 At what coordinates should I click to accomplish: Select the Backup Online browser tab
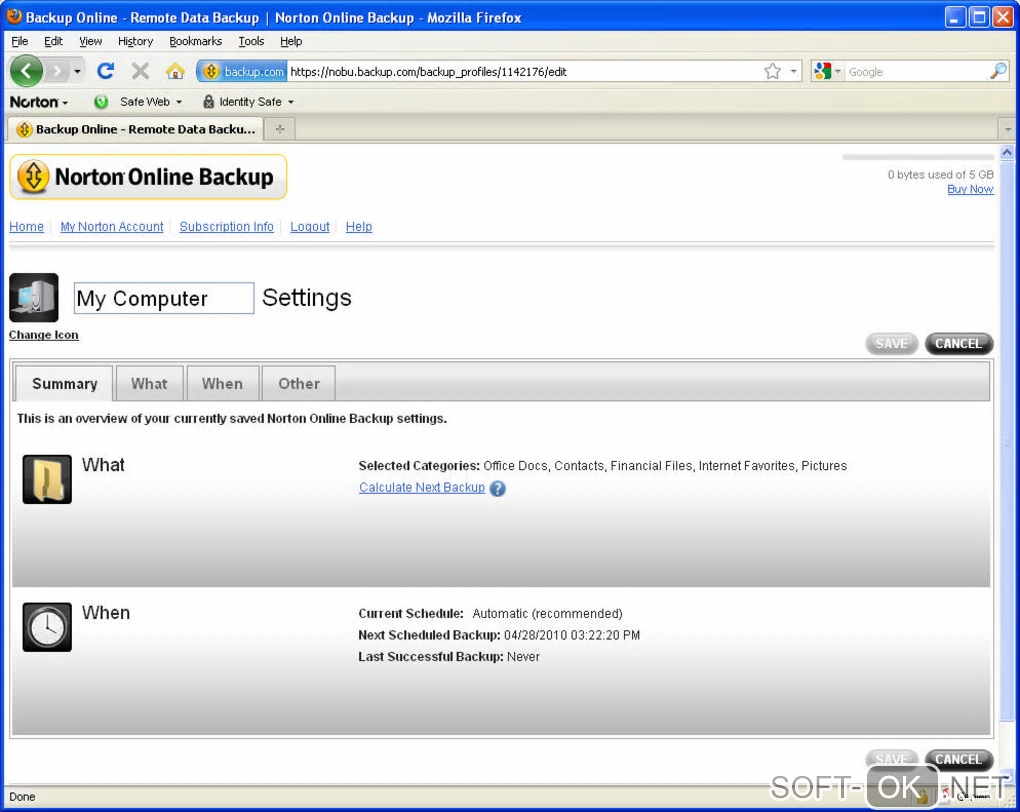pos(135,129)
